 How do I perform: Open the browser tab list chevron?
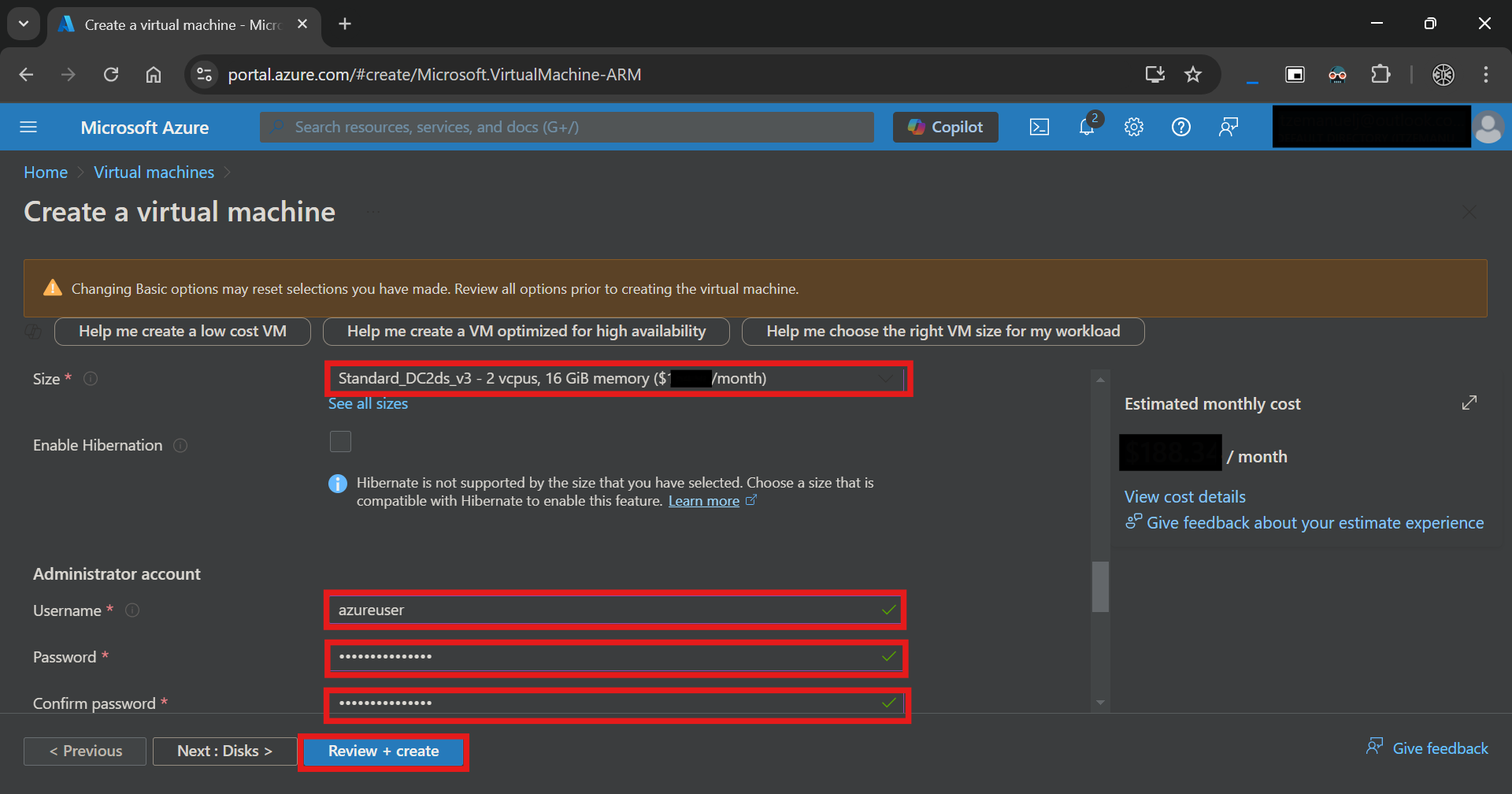pyautogui.click(x=24, y=24)
